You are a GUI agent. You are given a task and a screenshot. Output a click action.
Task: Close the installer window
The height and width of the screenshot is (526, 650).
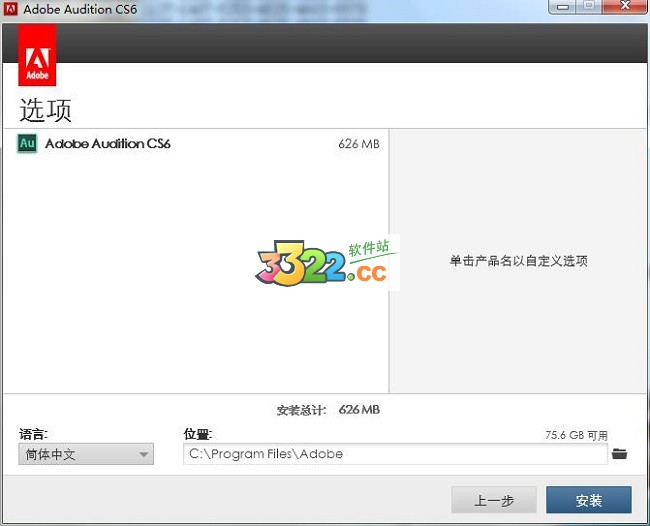coord(625,6)
